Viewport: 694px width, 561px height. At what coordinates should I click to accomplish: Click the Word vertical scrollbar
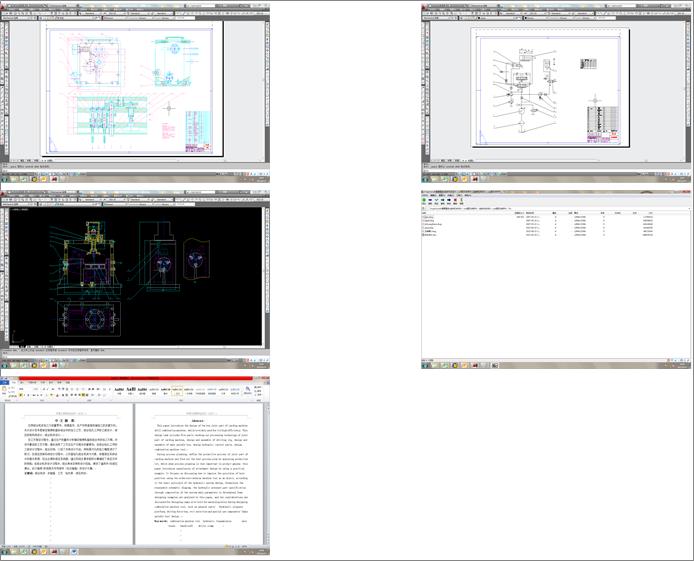[267, 473]
